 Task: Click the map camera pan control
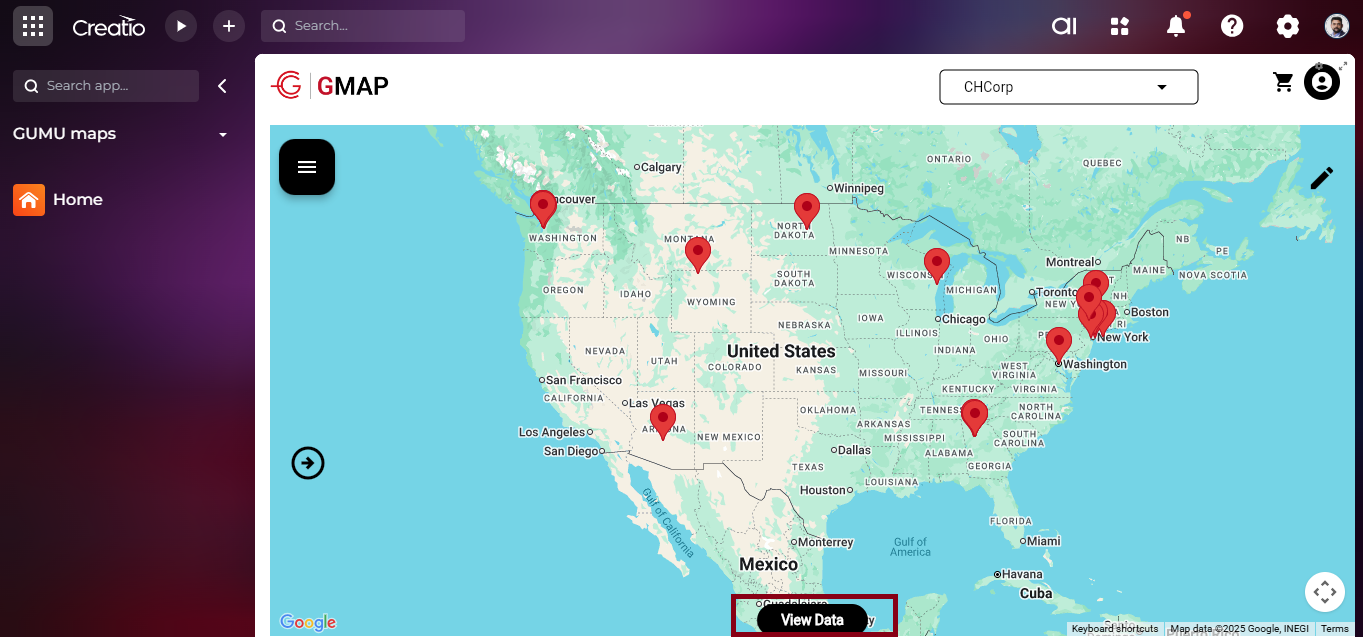pyautogui.click(x=1325, y=592)
